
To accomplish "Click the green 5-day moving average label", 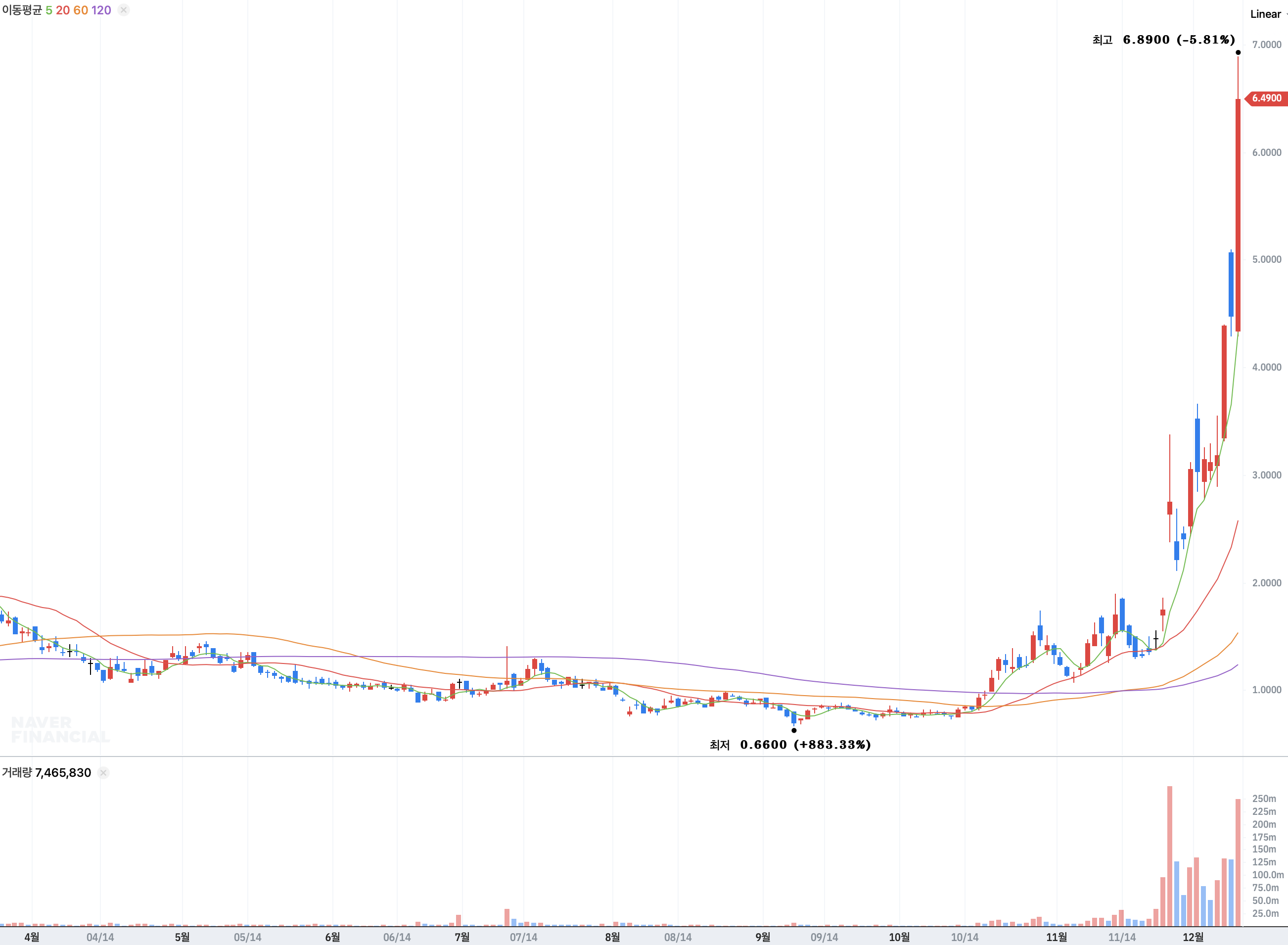I will point(49,10).
